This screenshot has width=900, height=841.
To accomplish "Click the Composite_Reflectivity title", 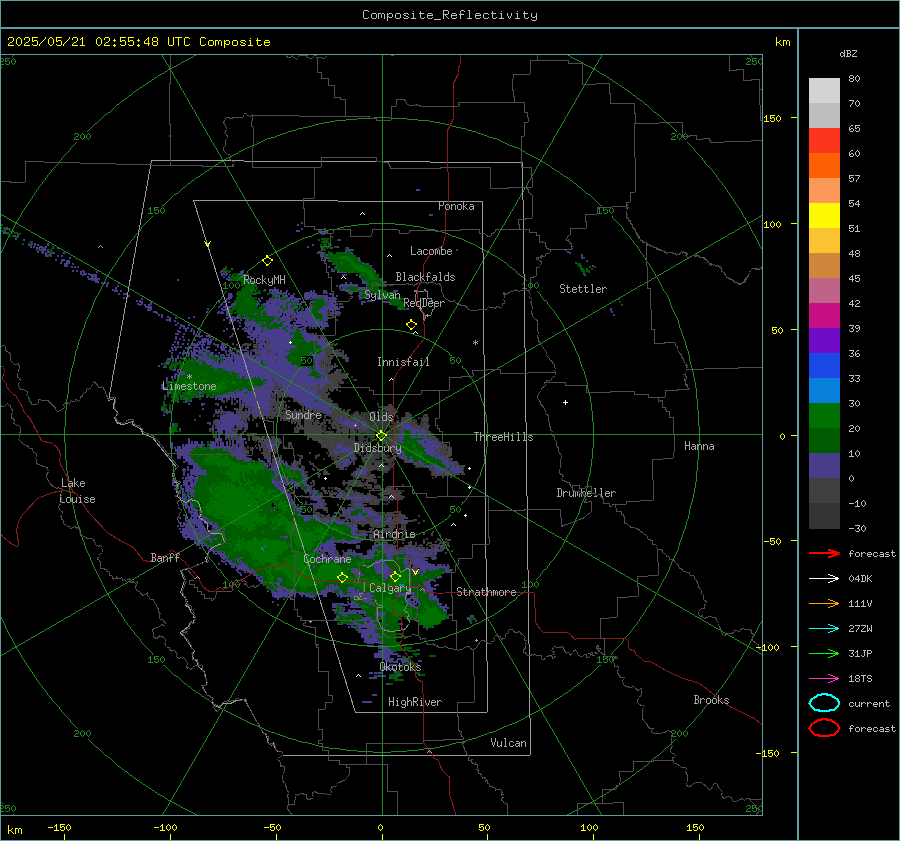I will pos(450,15).
